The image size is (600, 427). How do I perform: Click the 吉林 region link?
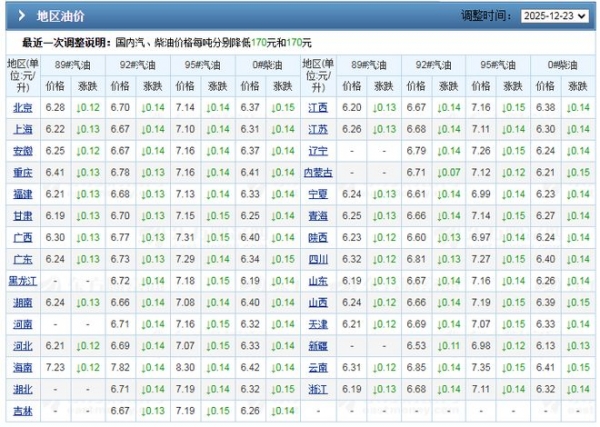(22, 410)
